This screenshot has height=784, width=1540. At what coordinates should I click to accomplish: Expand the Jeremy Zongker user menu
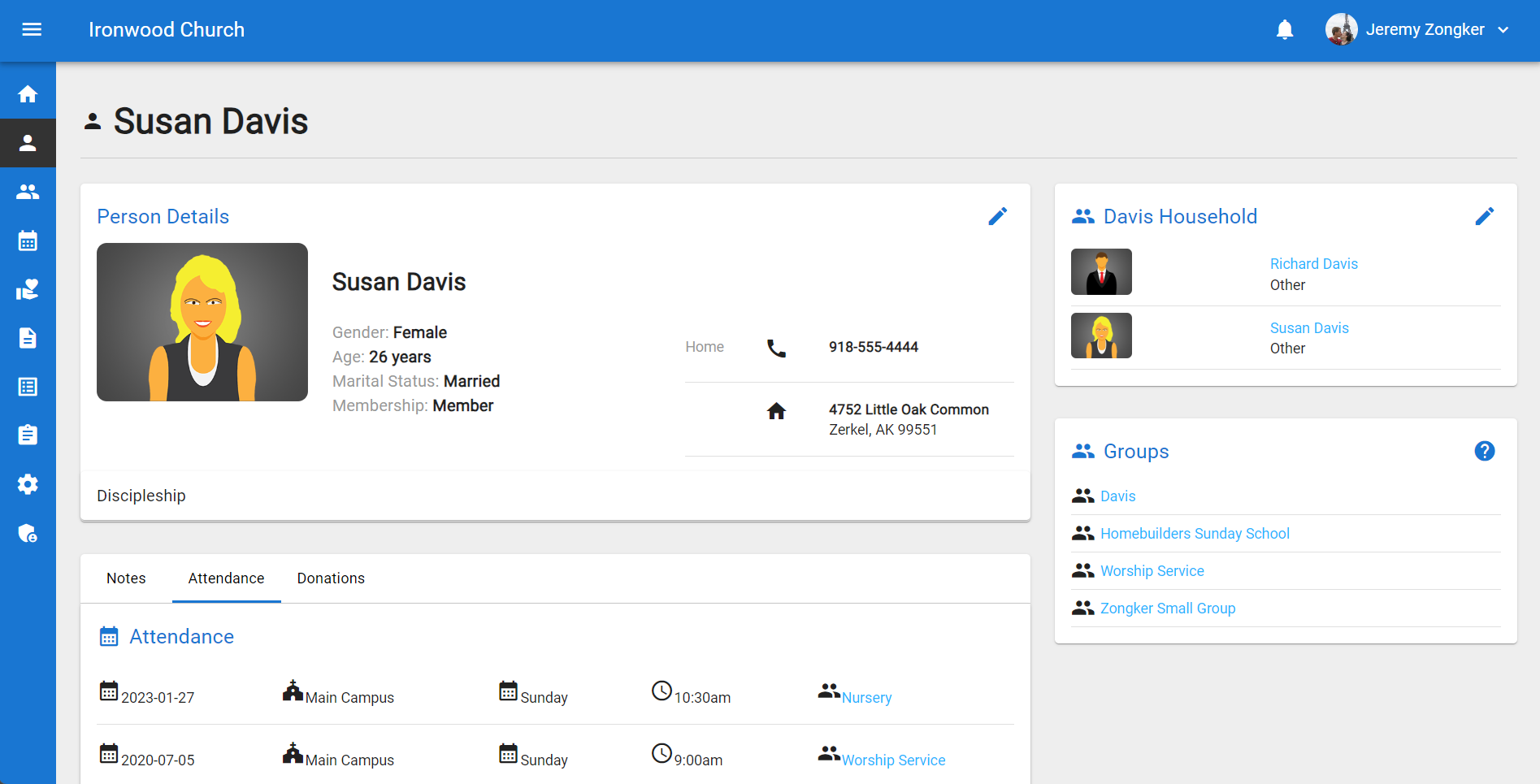click(1418, 30)
